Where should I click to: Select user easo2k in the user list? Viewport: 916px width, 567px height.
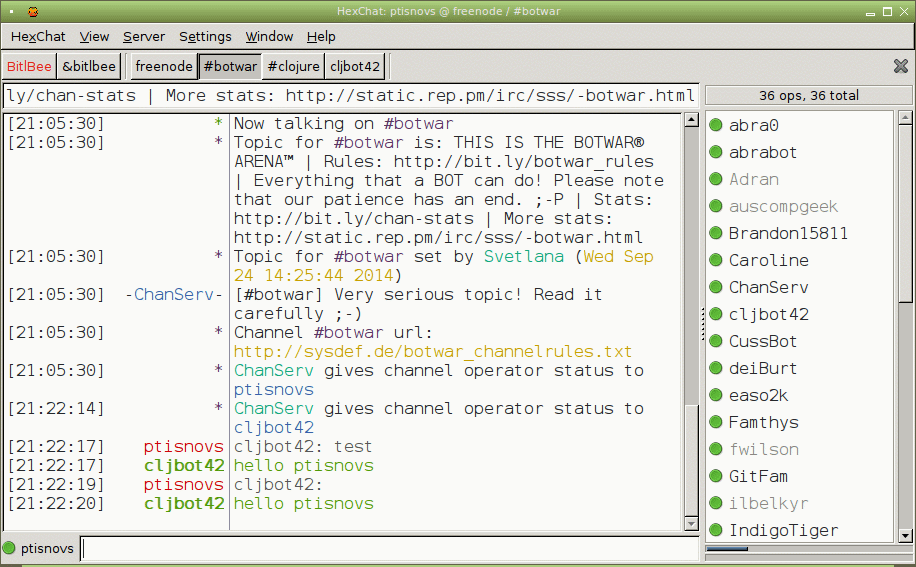click(800, 395)
